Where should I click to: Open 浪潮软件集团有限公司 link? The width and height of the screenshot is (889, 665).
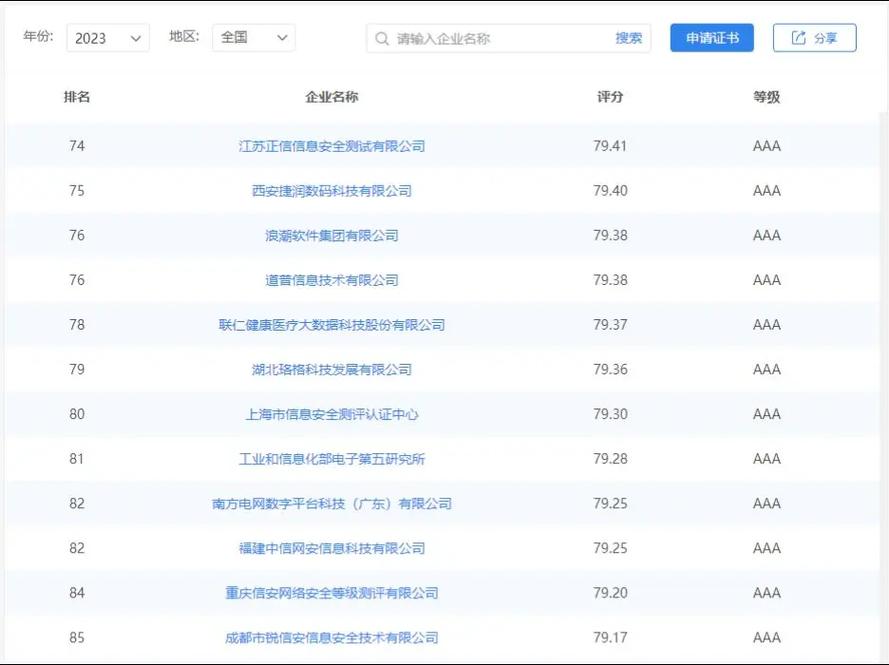click(332, 236)
